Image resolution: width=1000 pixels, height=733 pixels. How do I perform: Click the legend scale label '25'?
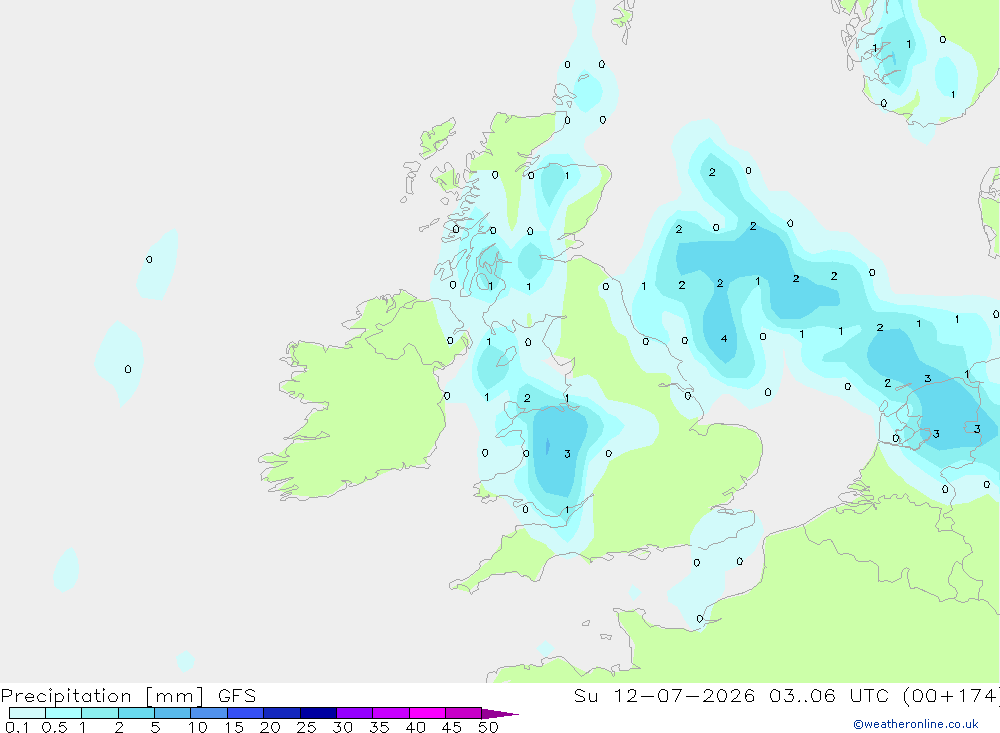(x=306, y=727)
